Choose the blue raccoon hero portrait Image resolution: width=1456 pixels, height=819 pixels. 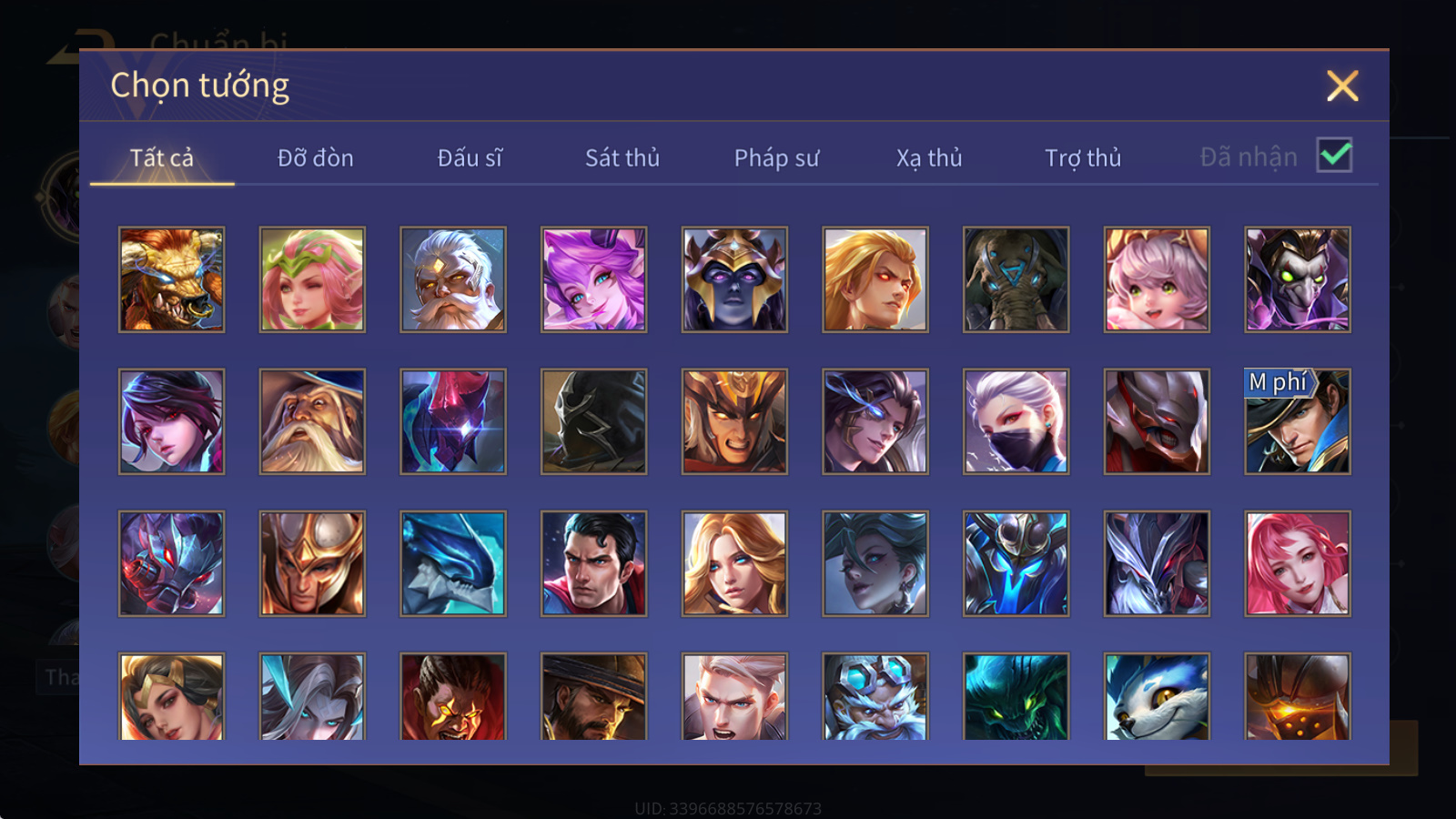point(1157,696)
